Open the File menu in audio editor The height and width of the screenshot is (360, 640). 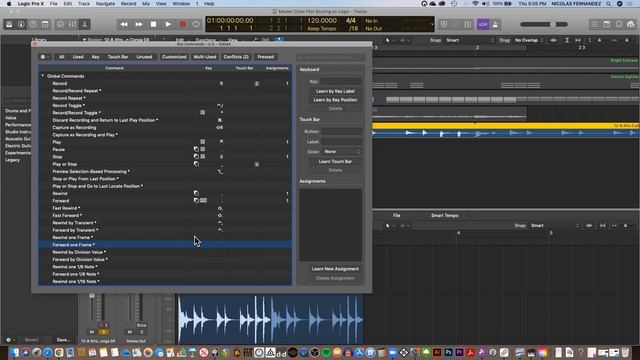coord(396,216)
